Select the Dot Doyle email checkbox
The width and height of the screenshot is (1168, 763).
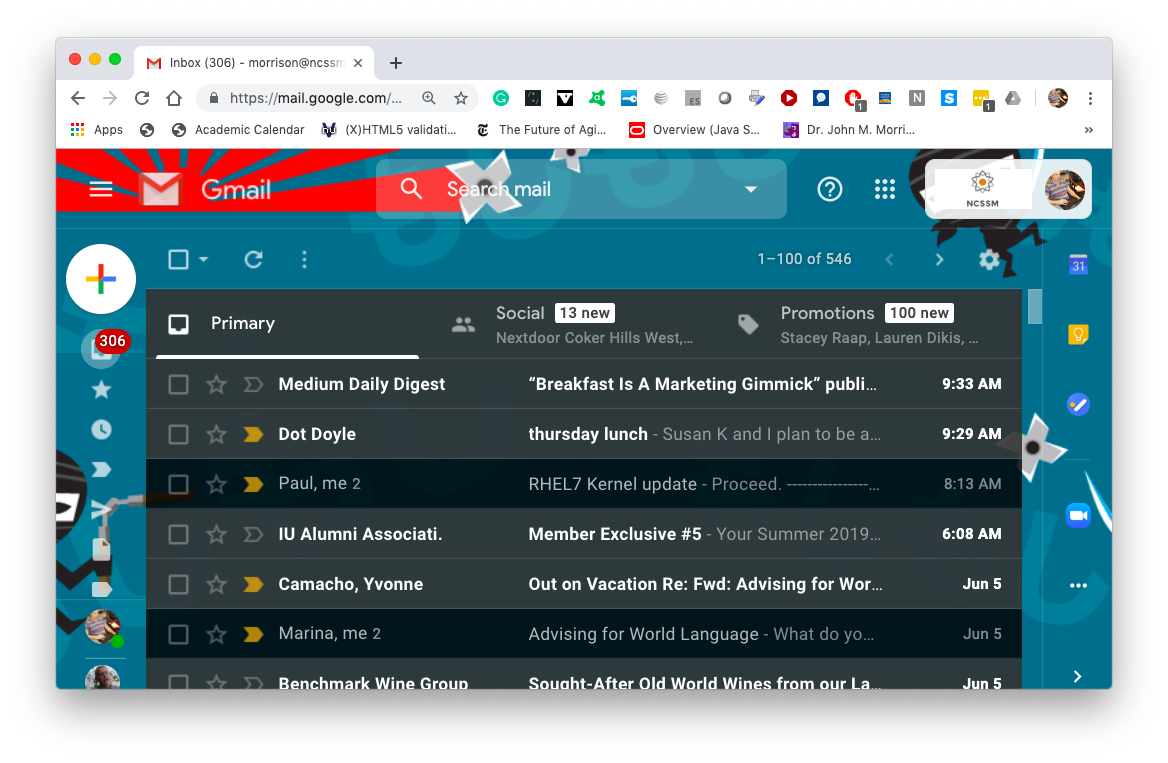coord(178,434)
